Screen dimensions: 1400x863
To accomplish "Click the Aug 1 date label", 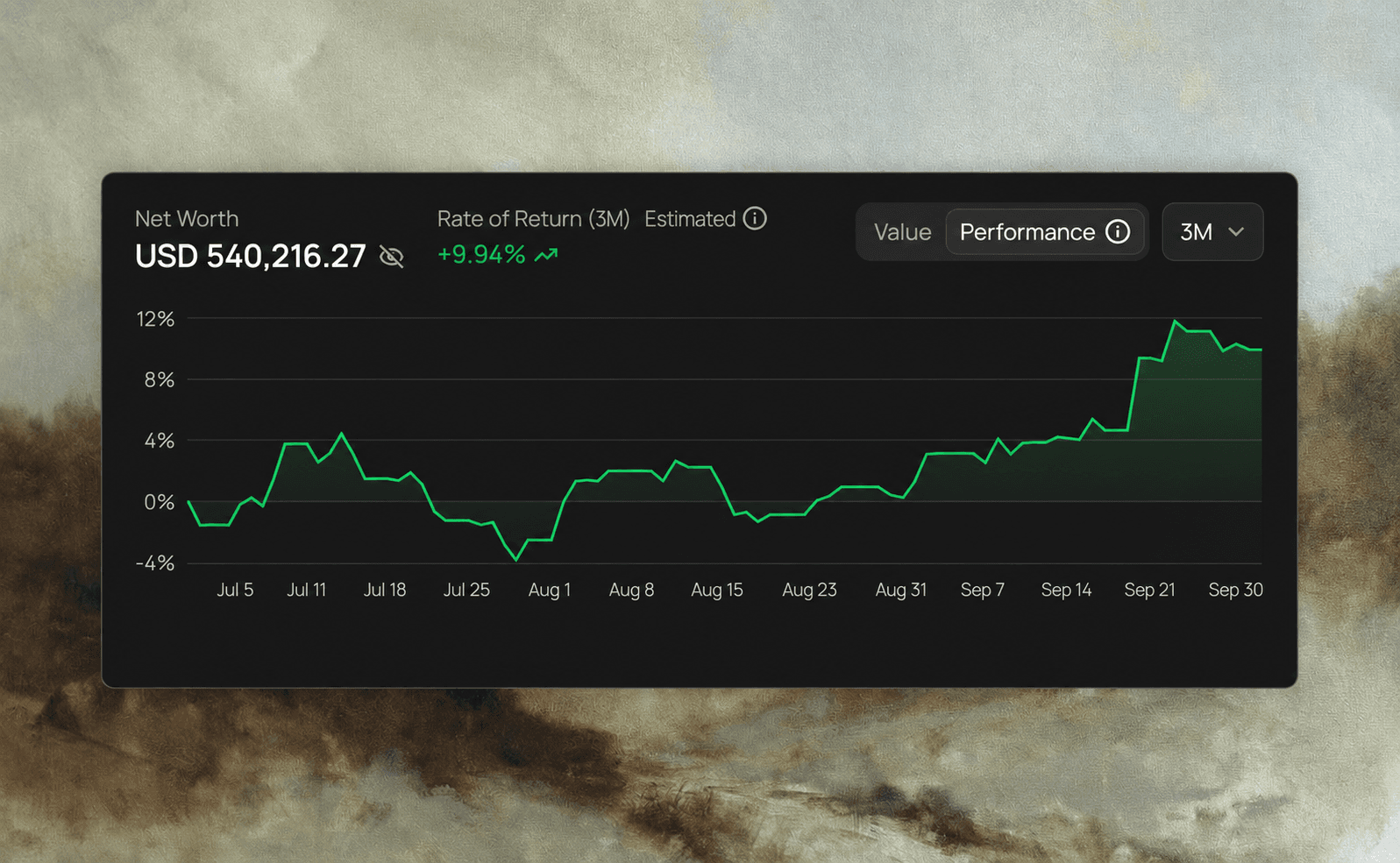I will click(550, 590).
